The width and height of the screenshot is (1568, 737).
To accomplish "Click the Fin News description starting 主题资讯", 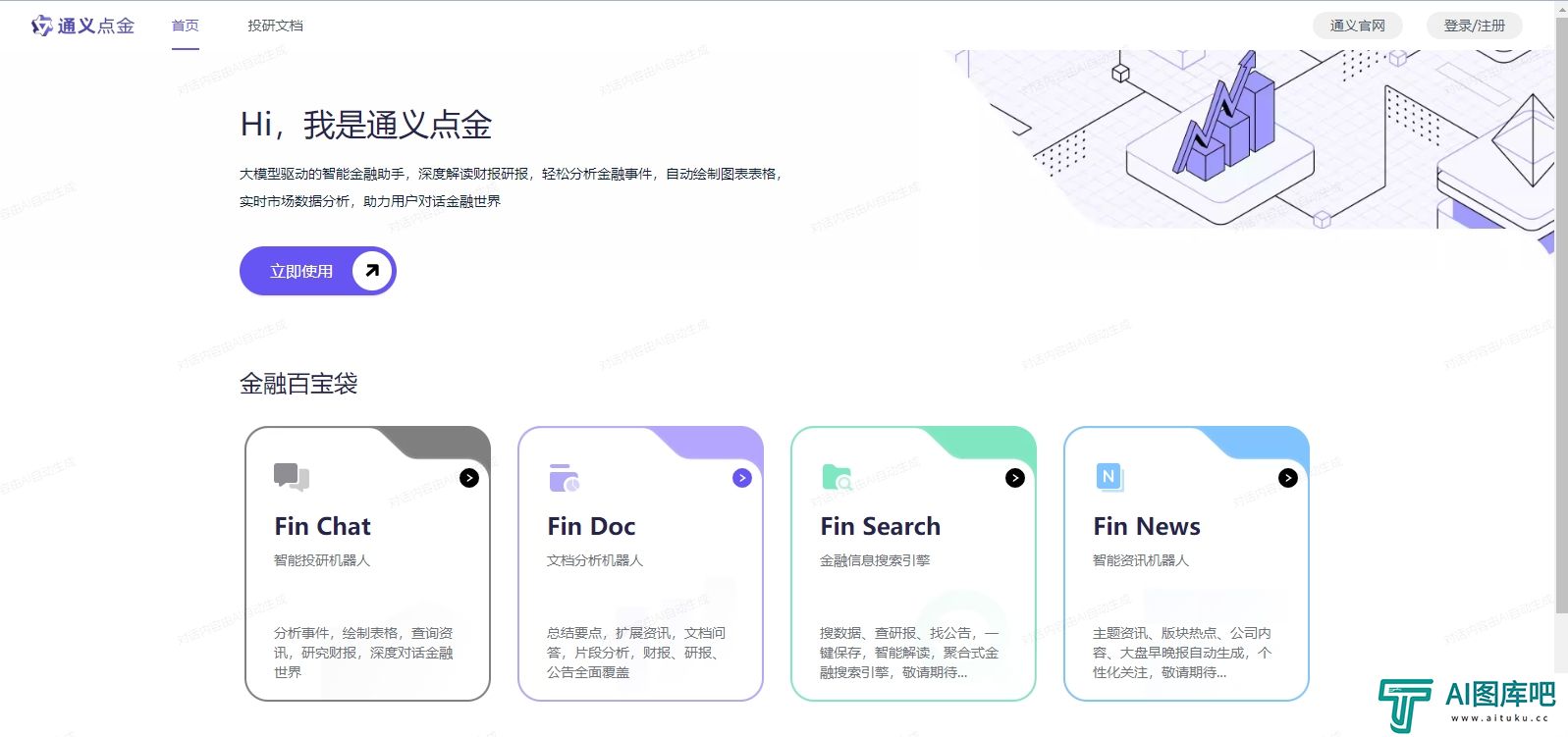I will click(1182, 653).
